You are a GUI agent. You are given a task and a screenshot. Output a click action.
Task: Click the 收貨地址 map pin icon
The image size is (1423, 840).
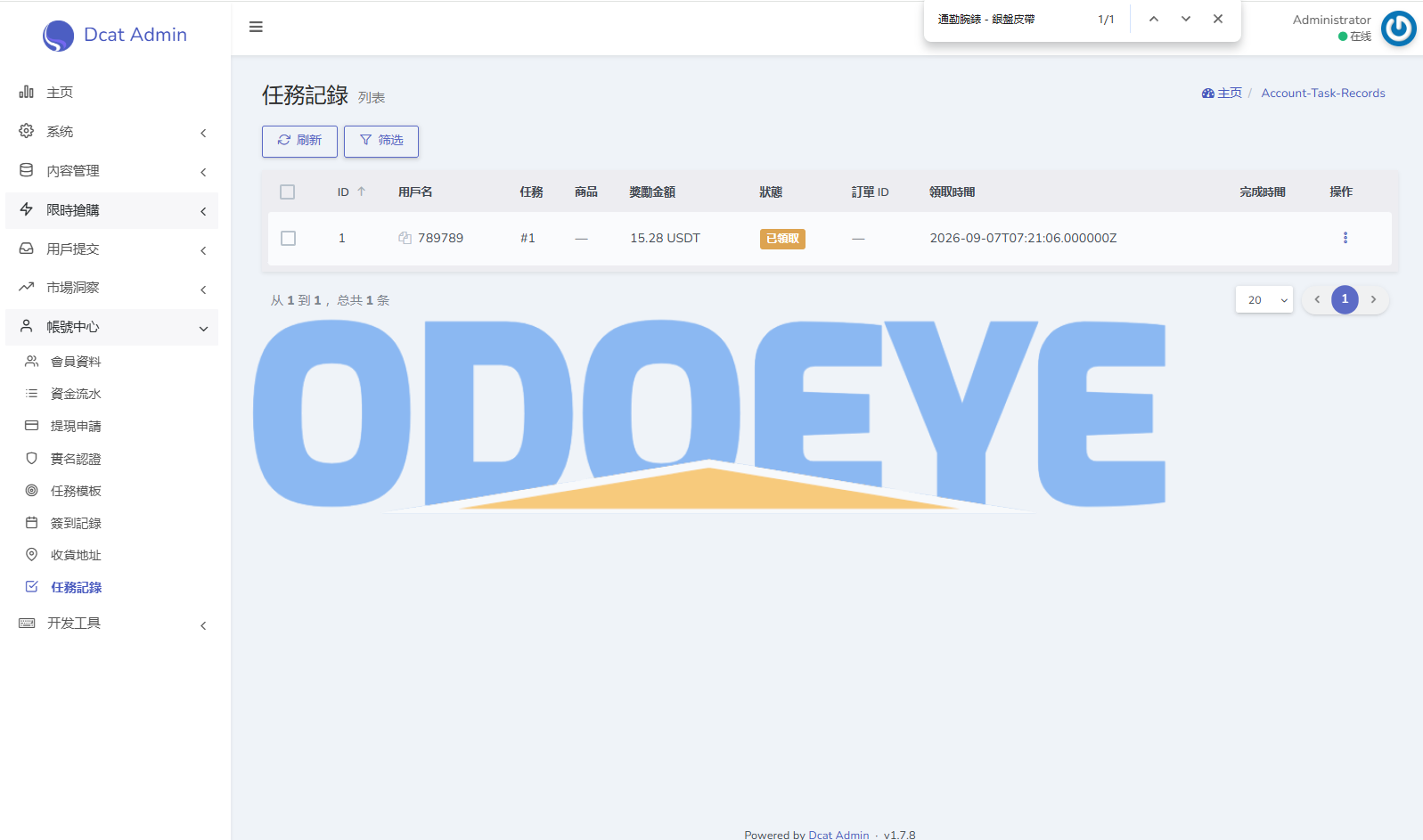tap(32, 554)
